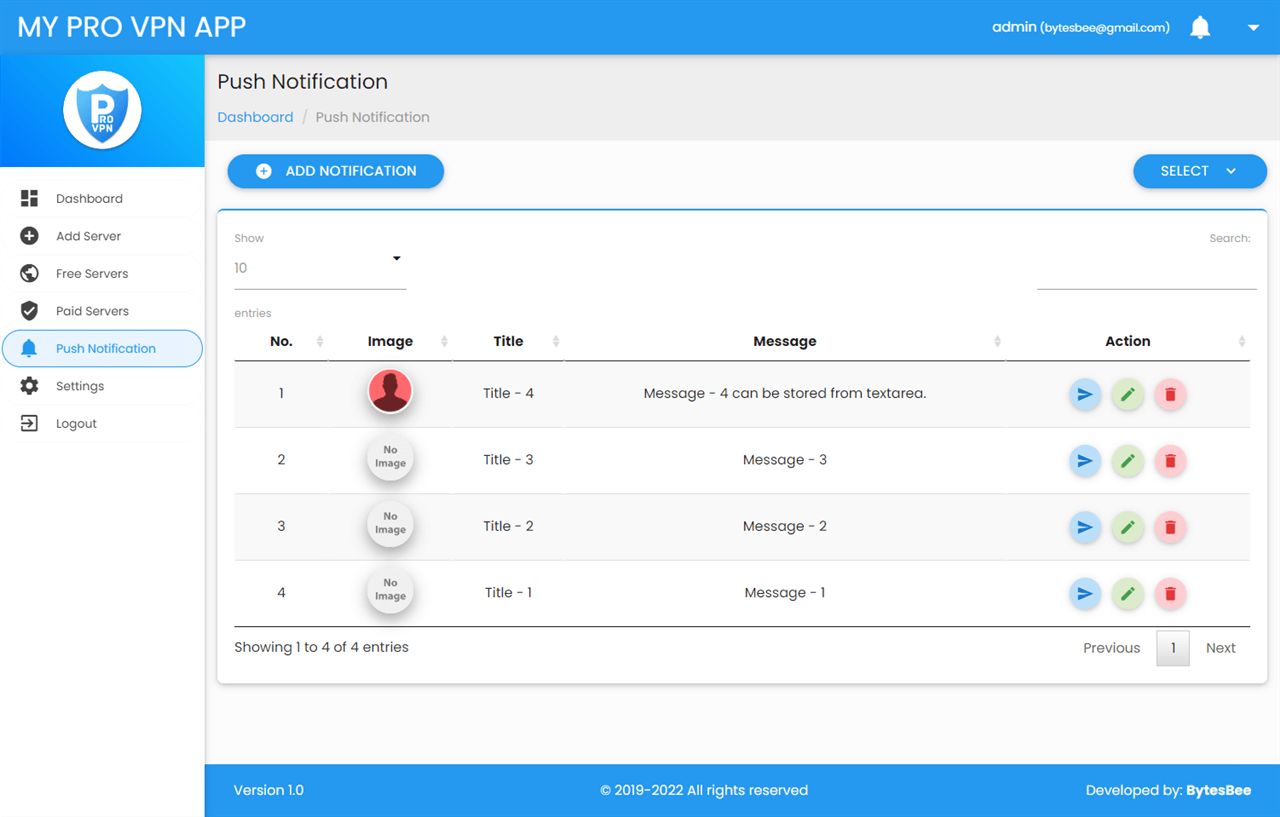The image size is (1280, 817).
Task: Select page 1 in pagination
Action: tap(1173, 648)
